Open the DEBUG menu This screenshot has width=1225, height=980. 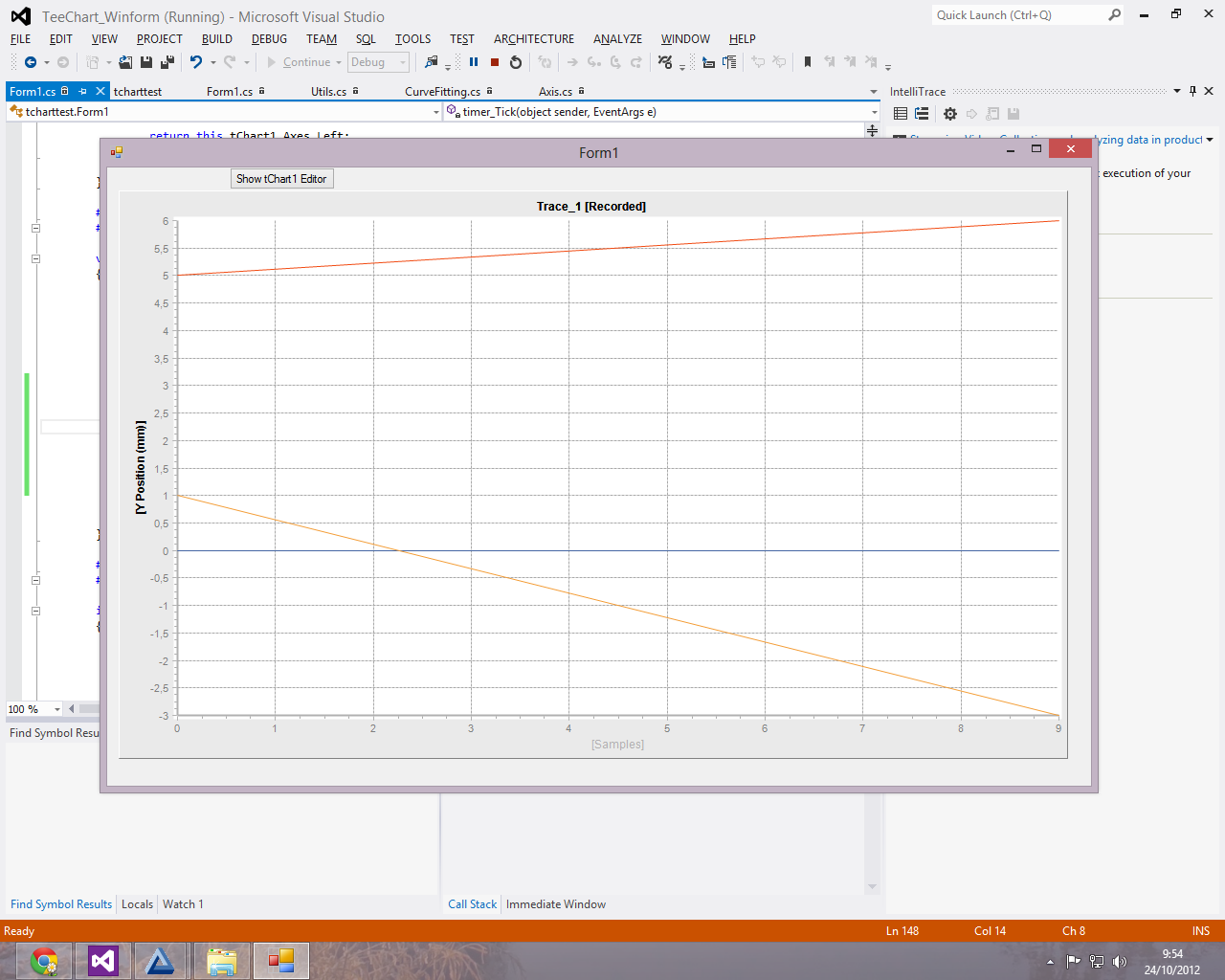[269, 39]
